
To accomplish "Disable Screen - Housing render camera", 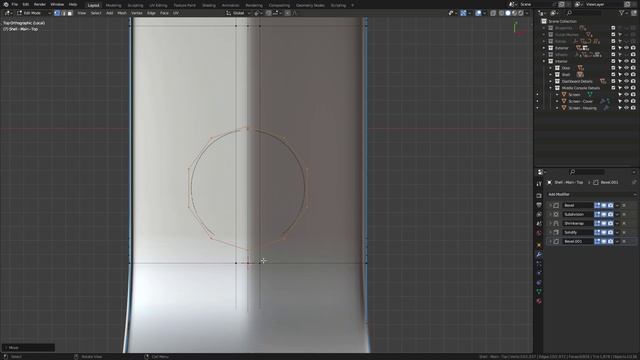I will [633, 108].
